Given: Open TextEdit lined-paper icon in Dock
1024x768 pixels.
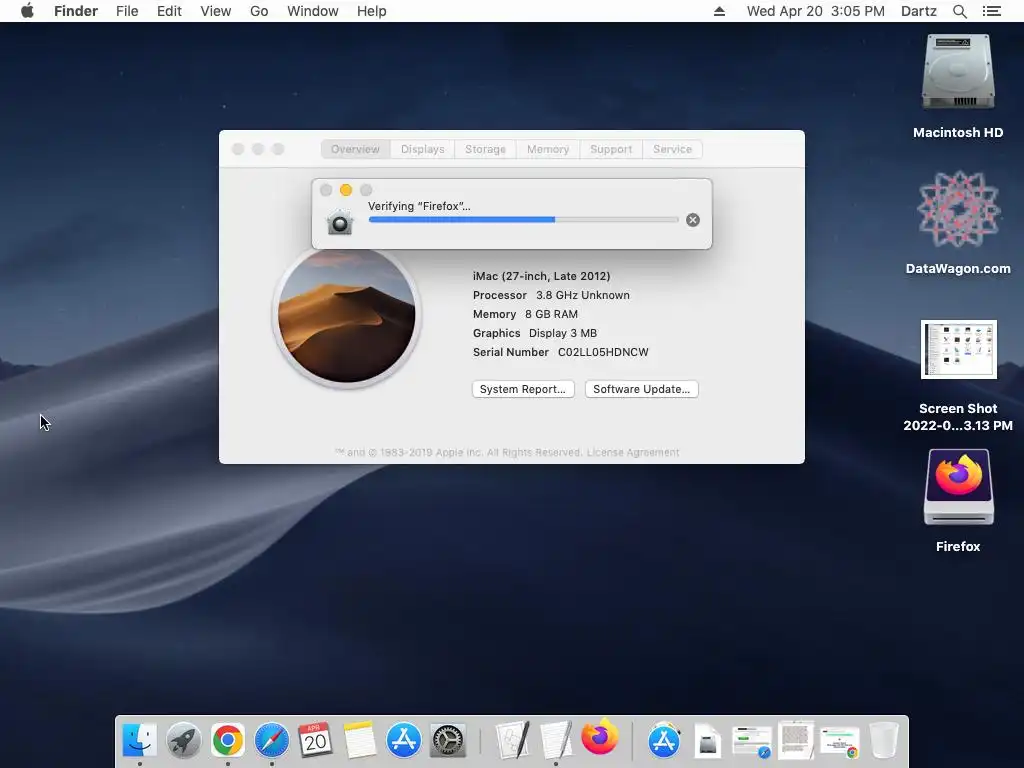Looking at the screenshot, I should click(x=556, y=740).
